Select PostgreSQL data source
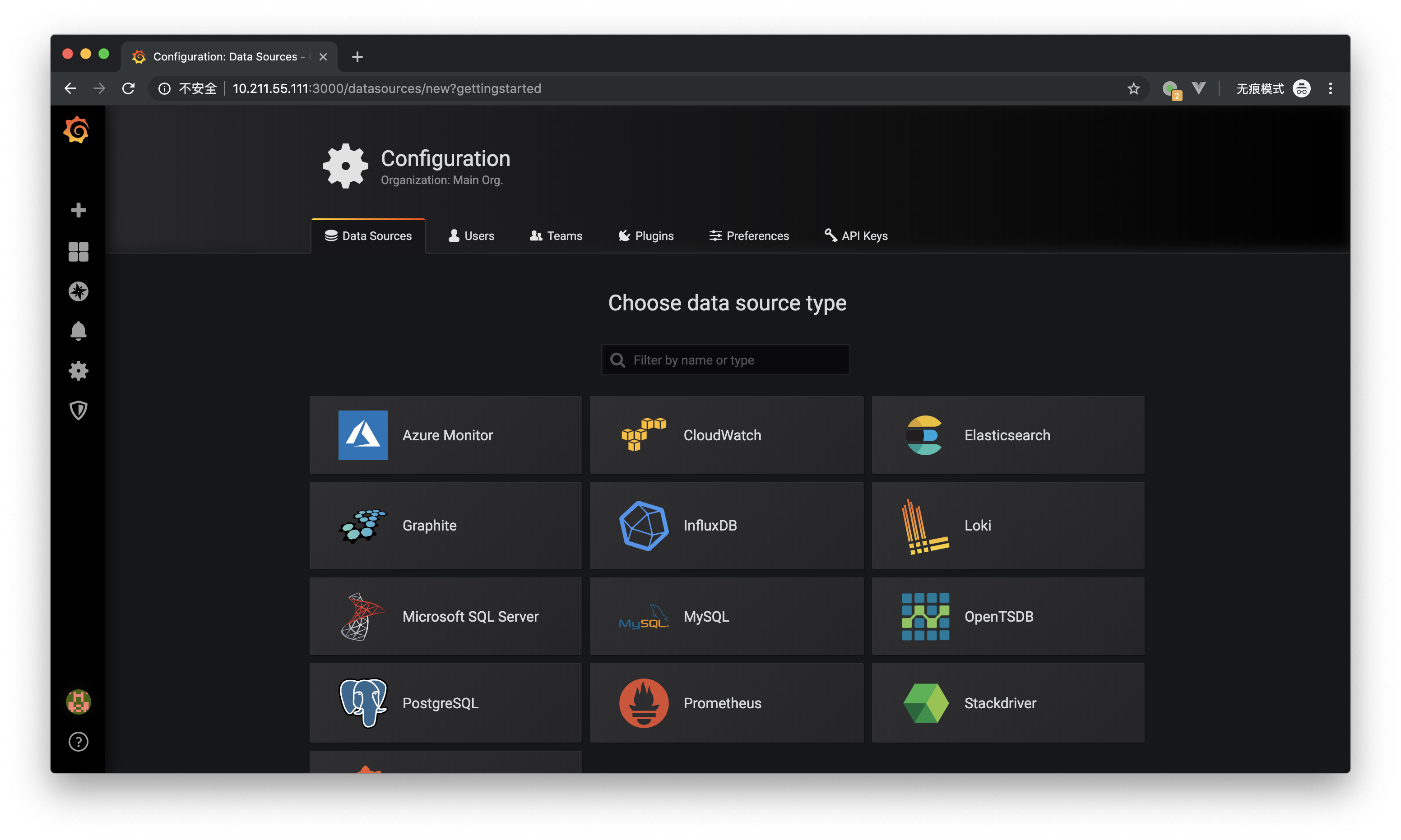The width and height of the screenshot is (1401, 840). pyautogui.click(x=446, y=701)
